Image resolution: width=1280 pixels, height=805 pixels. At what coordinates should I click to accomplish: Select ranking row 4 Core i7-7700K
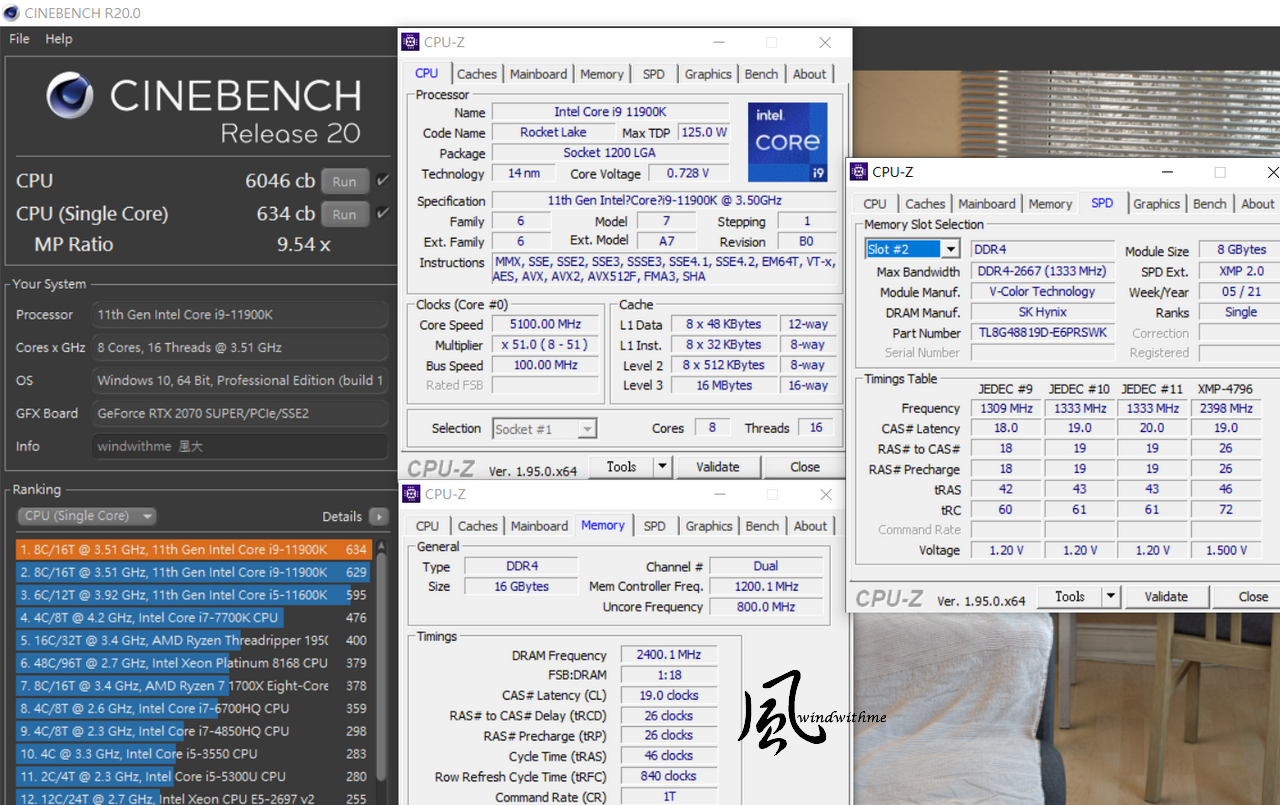coord(194,618)
